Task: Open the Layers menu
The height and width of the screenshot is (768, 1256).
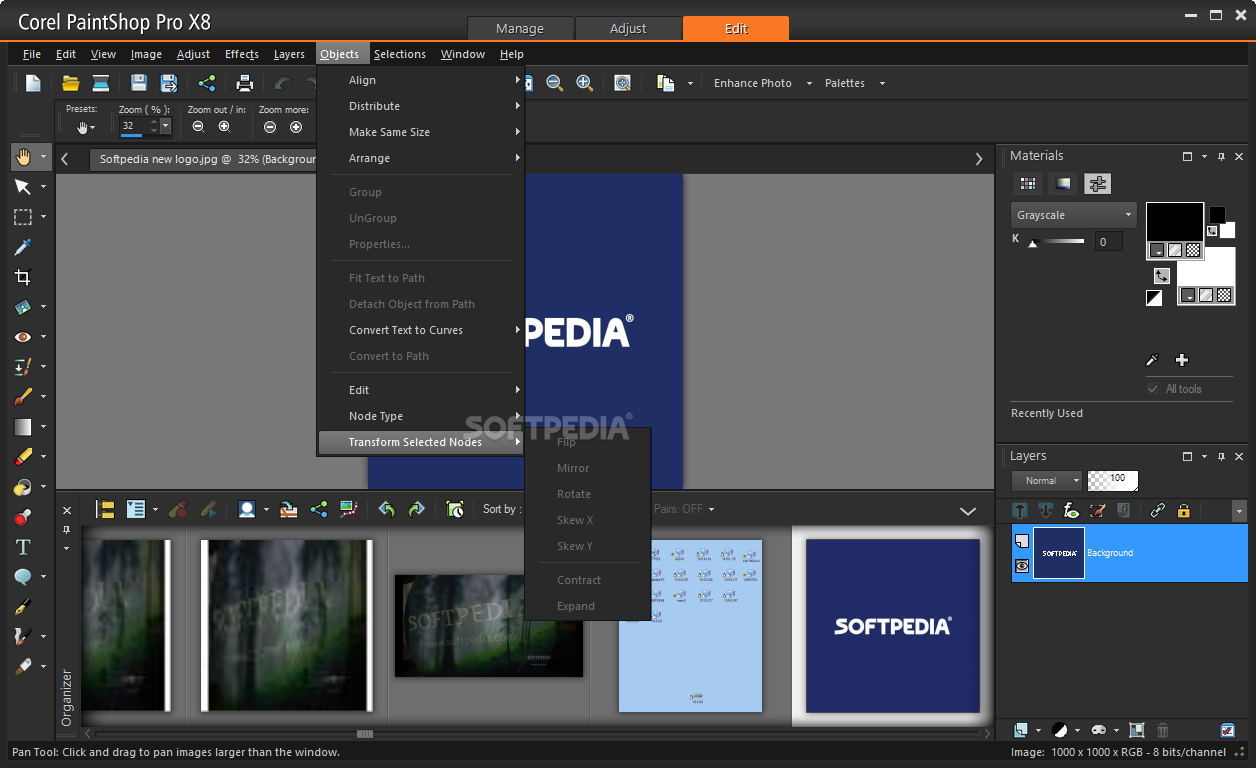Action: 289,54
